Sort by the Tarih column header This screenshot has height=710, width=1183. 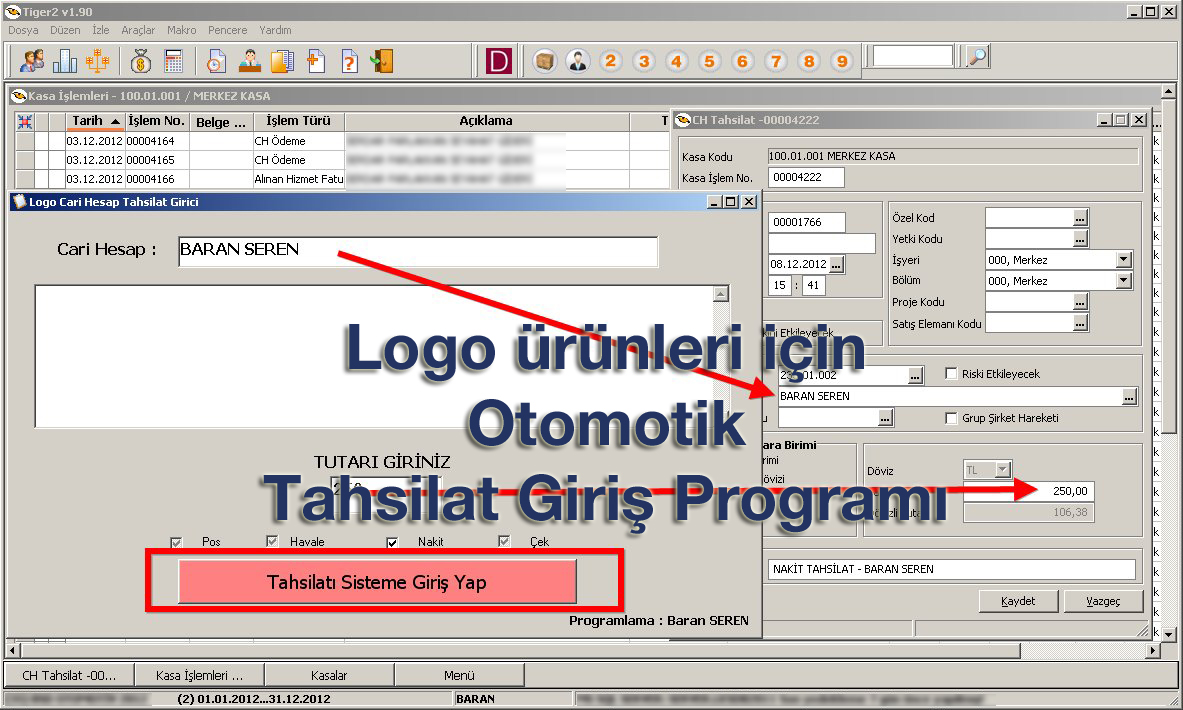94,121
